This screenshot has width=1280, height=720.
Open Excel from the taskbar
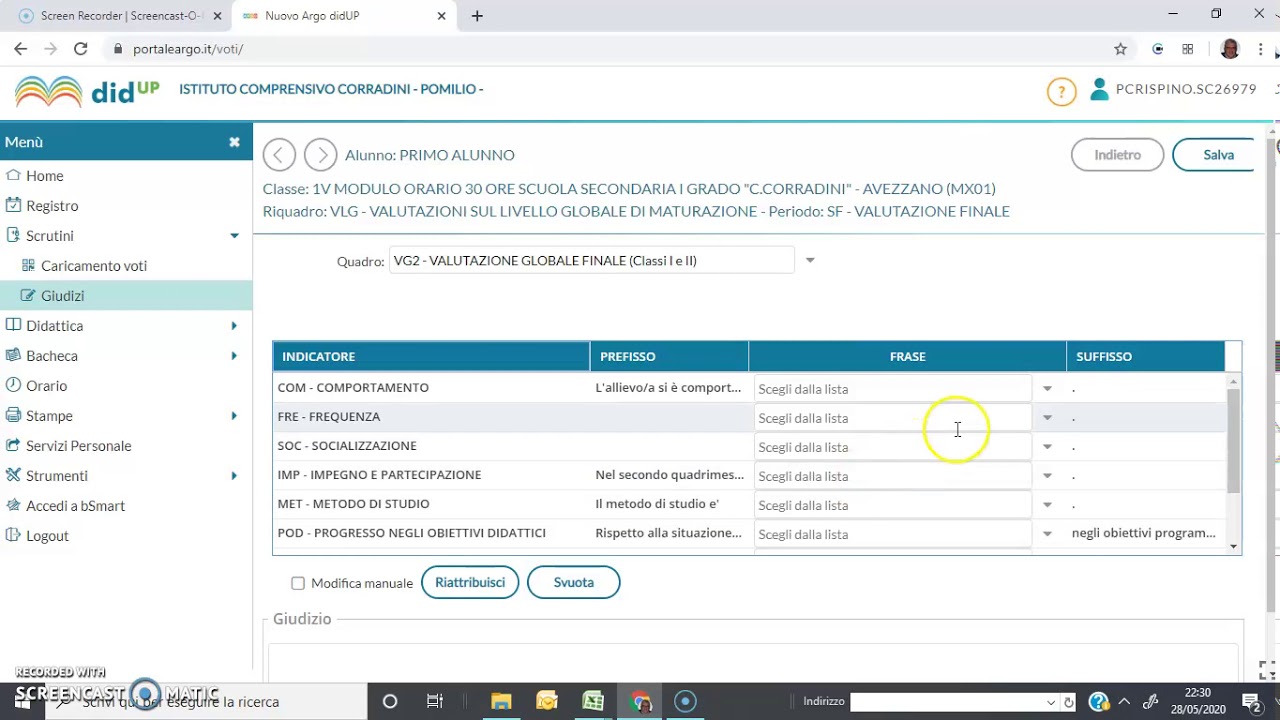(x=593, y=701)
